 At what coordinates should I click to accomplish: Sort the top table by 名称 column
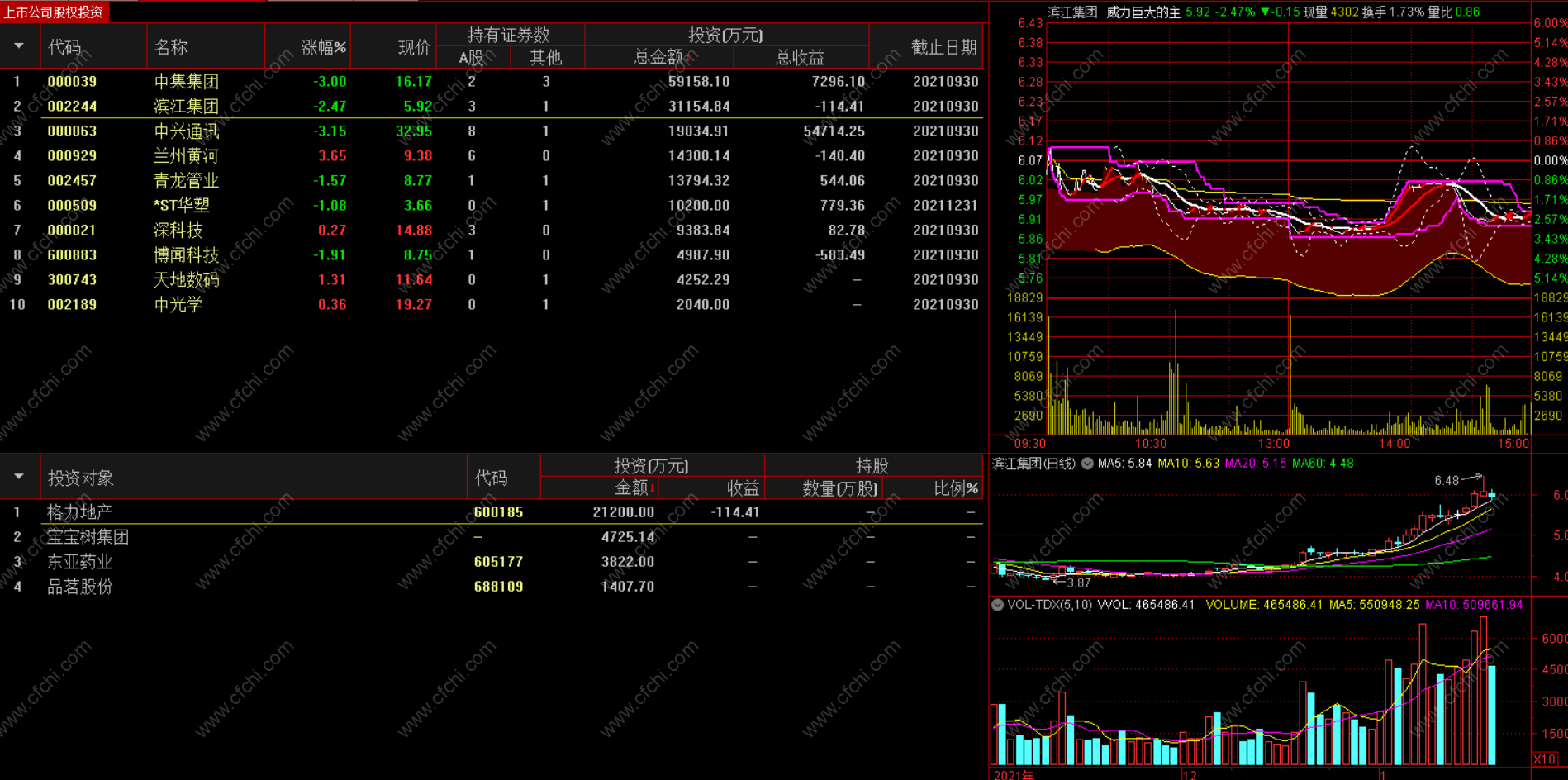[170, 47]
